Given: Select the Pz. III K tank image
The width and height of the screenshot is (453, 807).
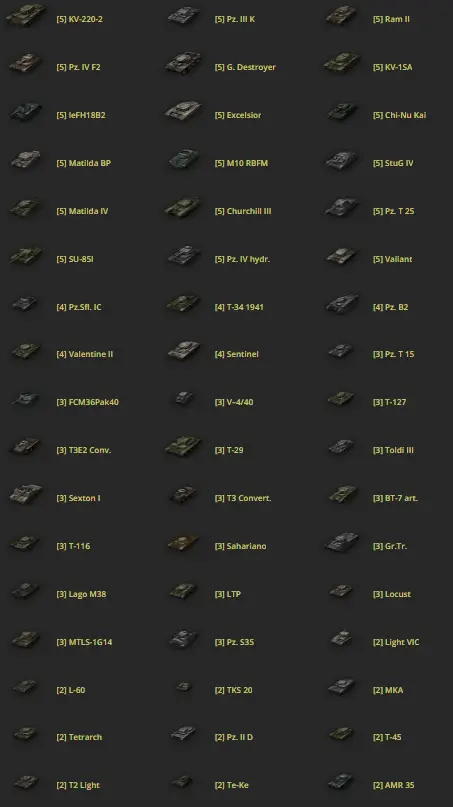Looking at the screenshot, I should 184,16.
